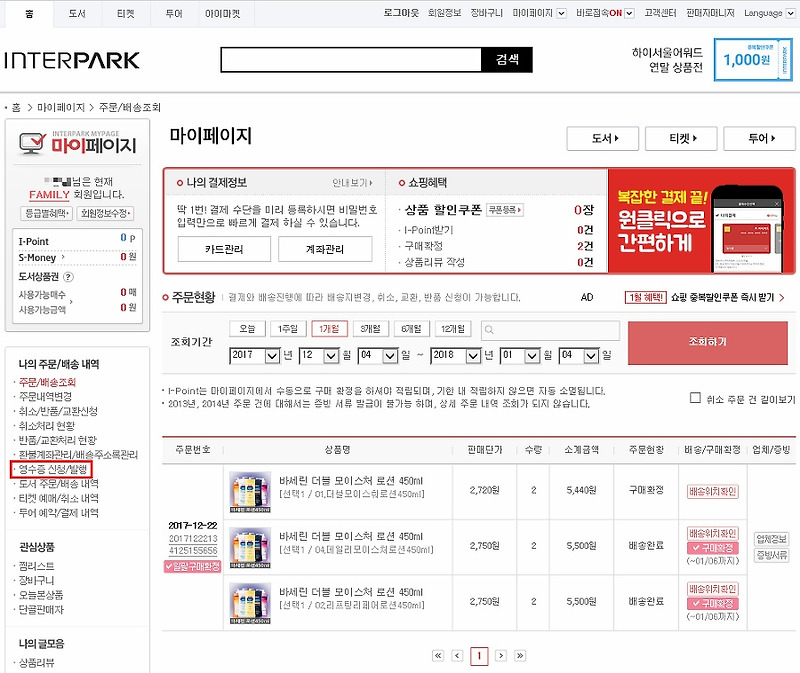Click the magnifier icon in order search box
This screenshot has height=673, width=800.
pyautogui.click(x=489, y=330)
